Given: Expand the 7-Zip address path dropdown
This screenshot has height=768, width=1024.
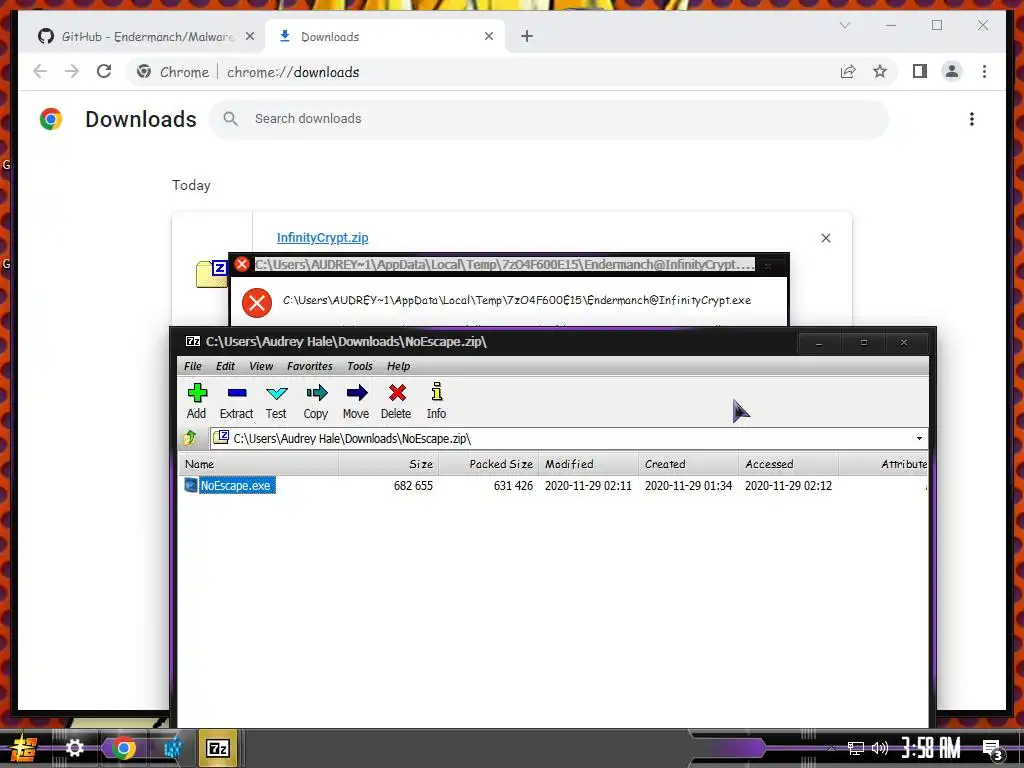Looking at the screenshot, I should 919,438.
